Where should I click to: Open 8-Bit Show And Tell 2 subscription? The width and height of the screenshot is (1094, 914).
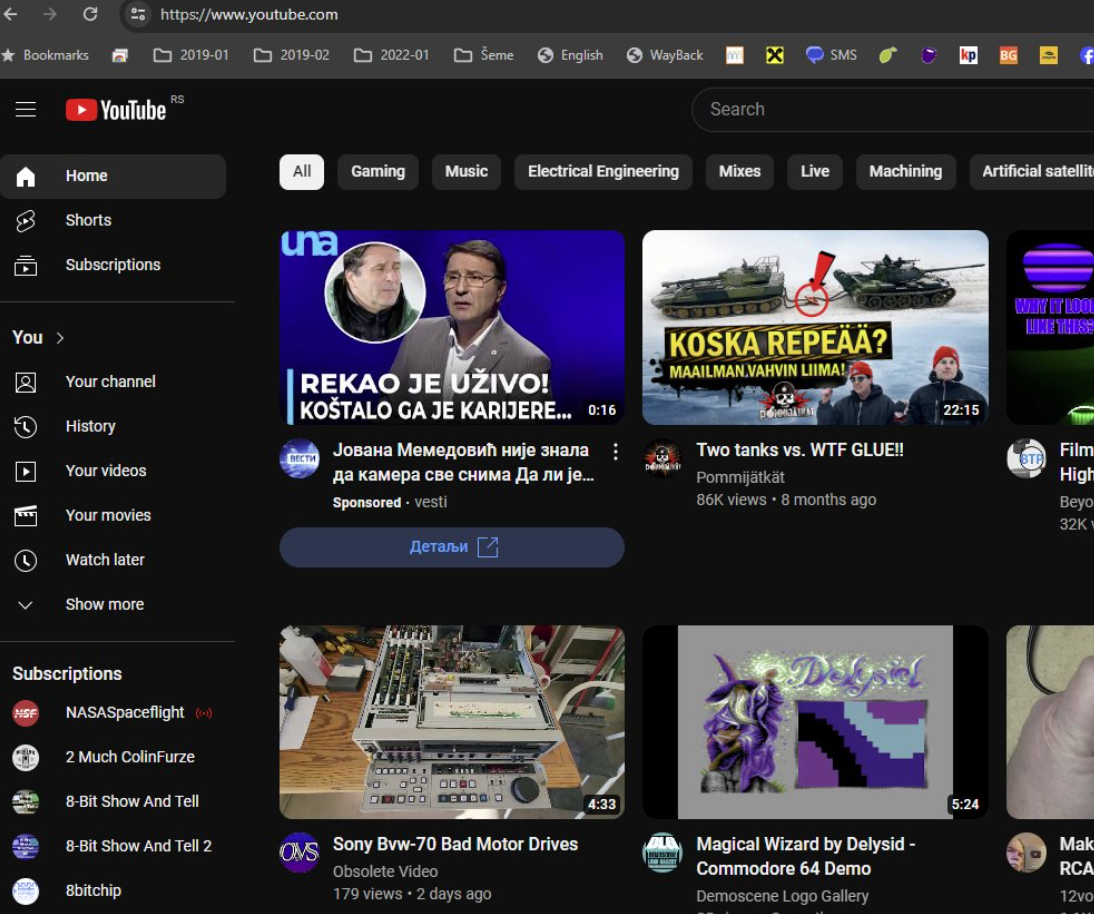(113, 847)
